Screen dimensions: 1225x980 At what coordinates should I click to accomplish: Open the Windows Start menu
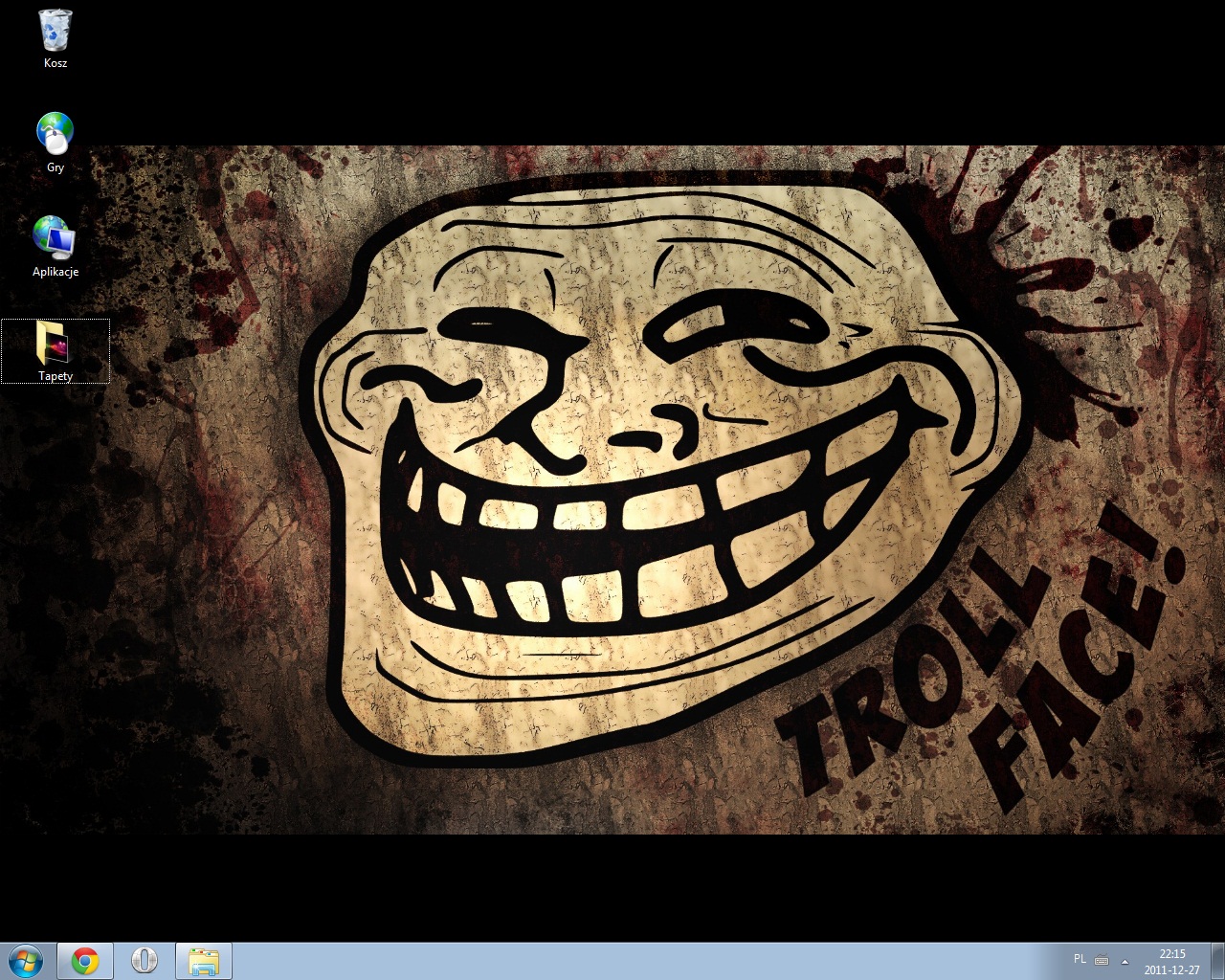coord(26,961)
